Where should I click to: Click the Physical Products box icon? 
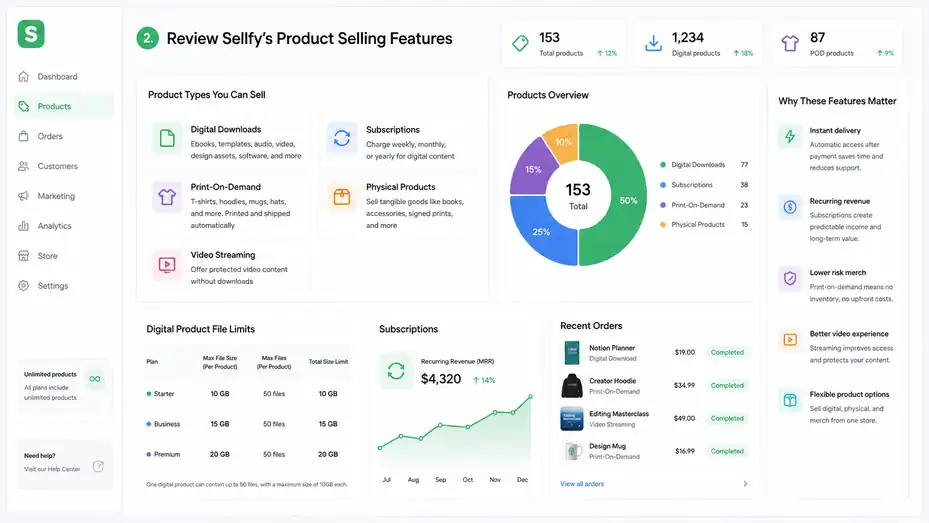pyautogui.click(x=342, y=197)
